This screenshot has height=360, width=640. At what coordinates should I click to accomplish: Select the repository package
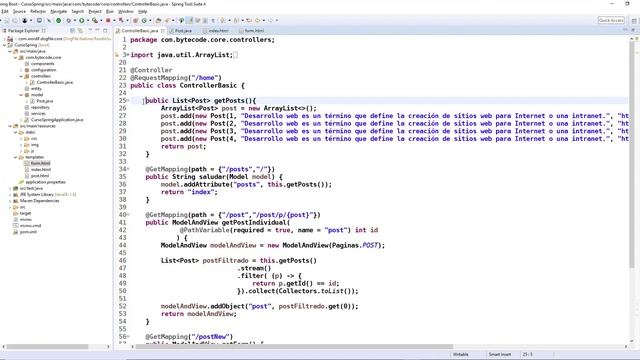pyautogui.click(x=40, y=107)
